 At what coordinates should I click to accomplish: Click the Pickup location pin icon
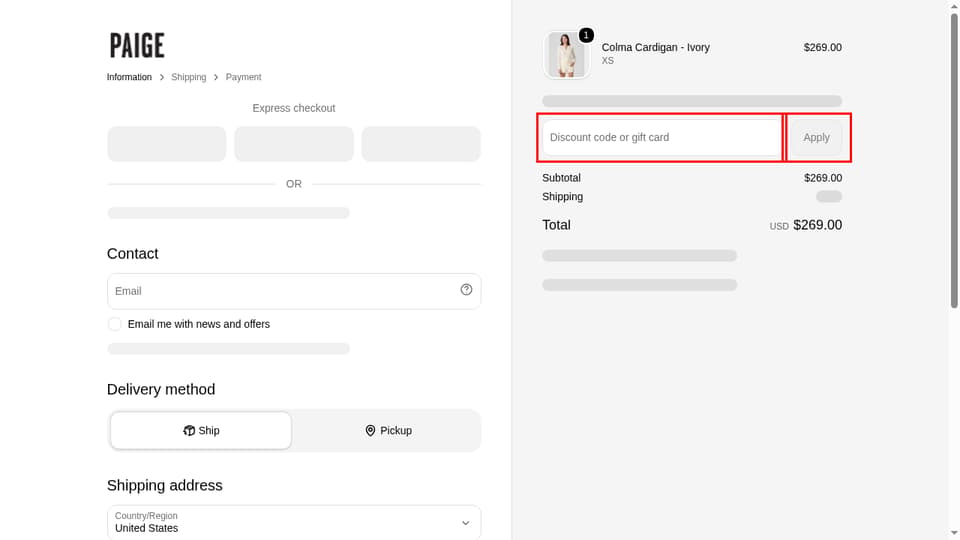click(x=370, y=430)
